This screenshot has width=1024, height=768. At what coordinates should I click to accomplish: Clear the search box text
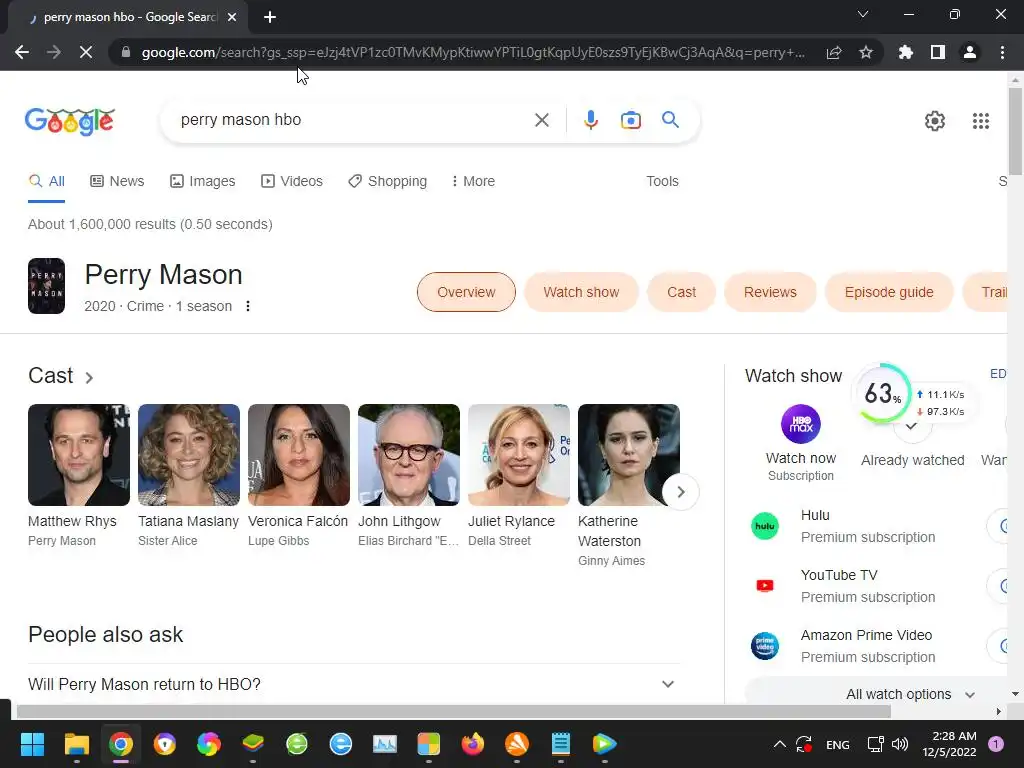(541, 120)
